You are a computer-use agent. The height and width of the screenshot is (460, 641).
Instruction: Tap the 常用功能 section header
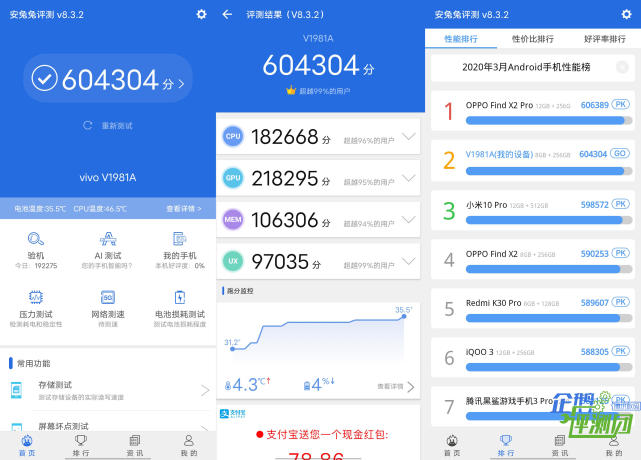pyautogui.click(x=34, y=363)
